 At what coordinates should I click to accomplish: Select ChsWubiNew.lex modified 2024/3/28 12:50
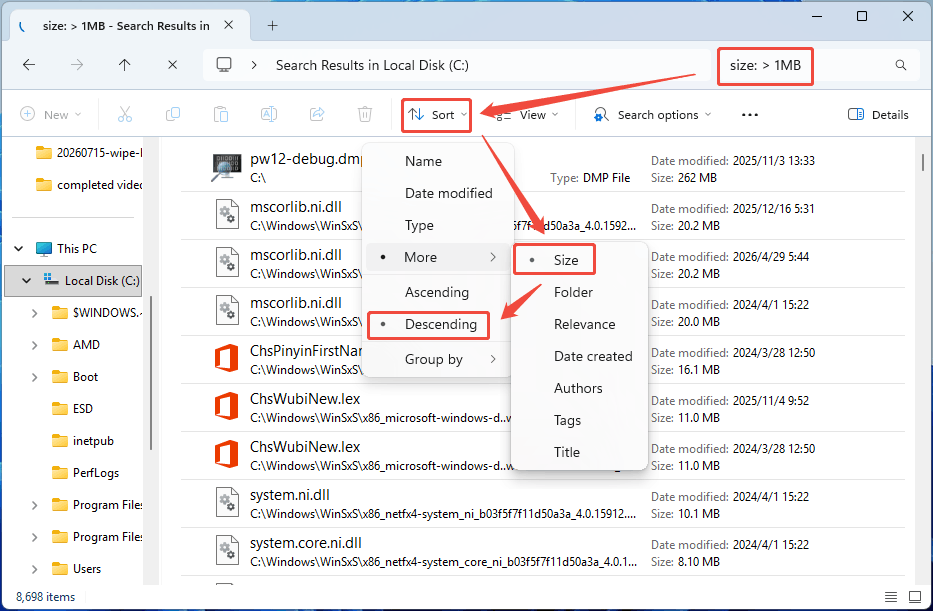point(543,456)
